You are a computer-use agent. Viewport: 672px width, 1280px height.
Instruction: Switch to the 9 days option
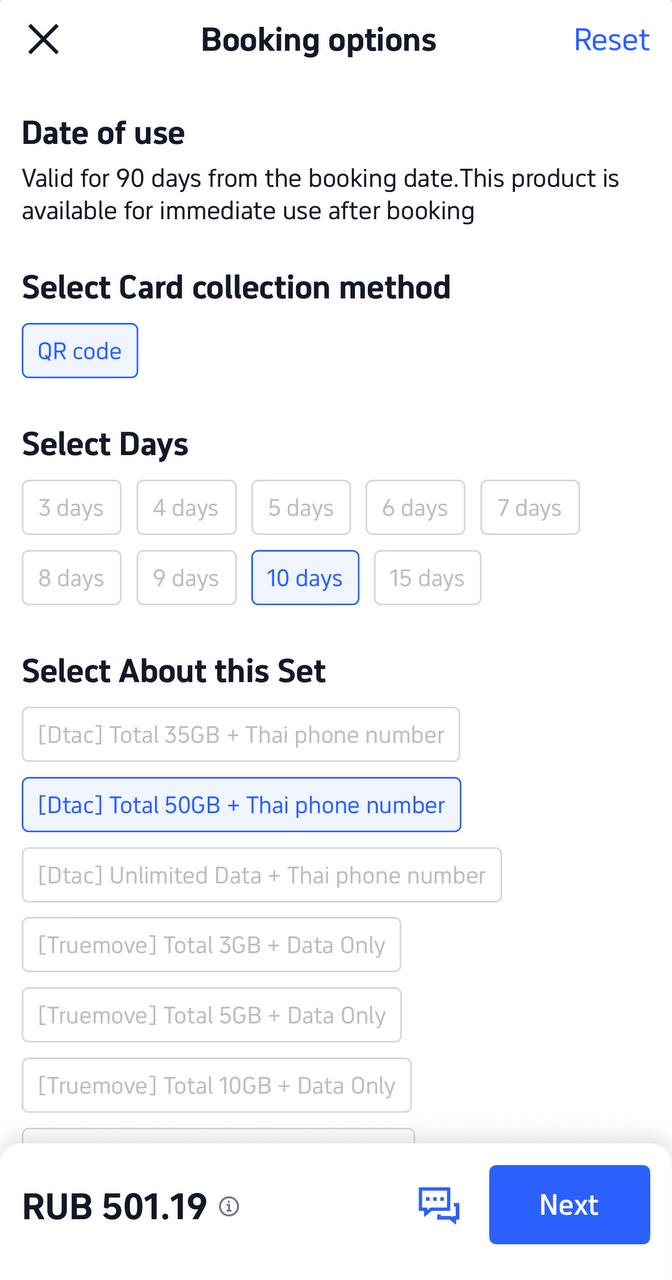[x=186, y=578]
